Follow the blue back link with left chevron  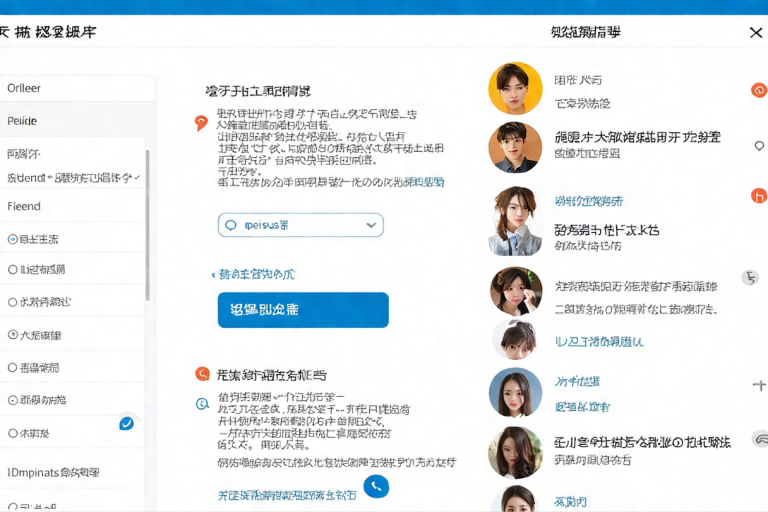click(253, 274)
